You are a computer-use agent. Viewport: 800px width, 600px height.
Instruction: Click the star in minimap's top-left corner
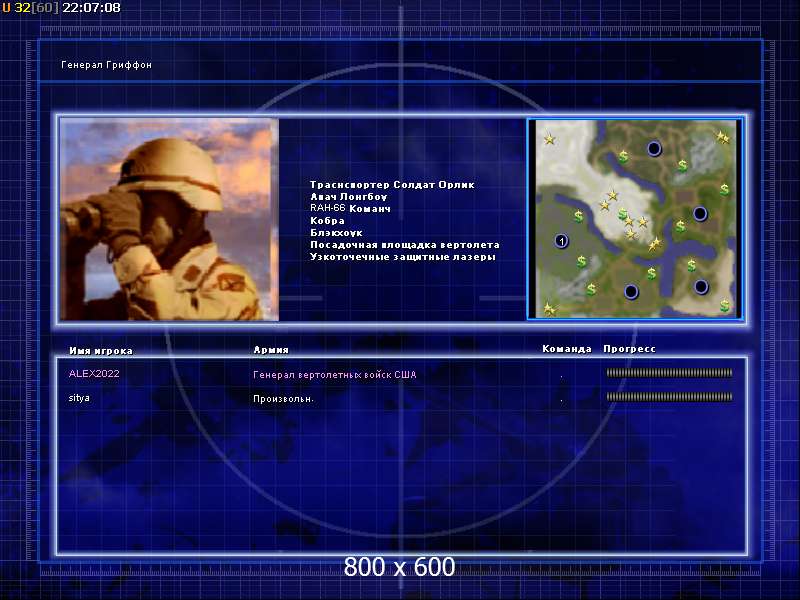tap(549, 139)
